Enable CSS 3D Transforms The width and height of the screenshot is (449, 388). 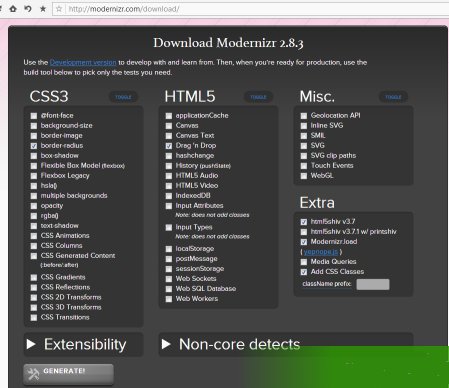coord(34,307)
